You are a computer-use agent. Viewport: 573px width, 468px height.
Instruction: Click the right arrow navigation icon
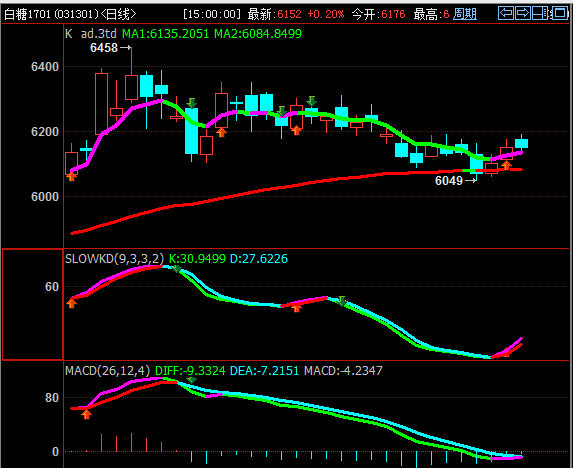click(x=523, y=13)
